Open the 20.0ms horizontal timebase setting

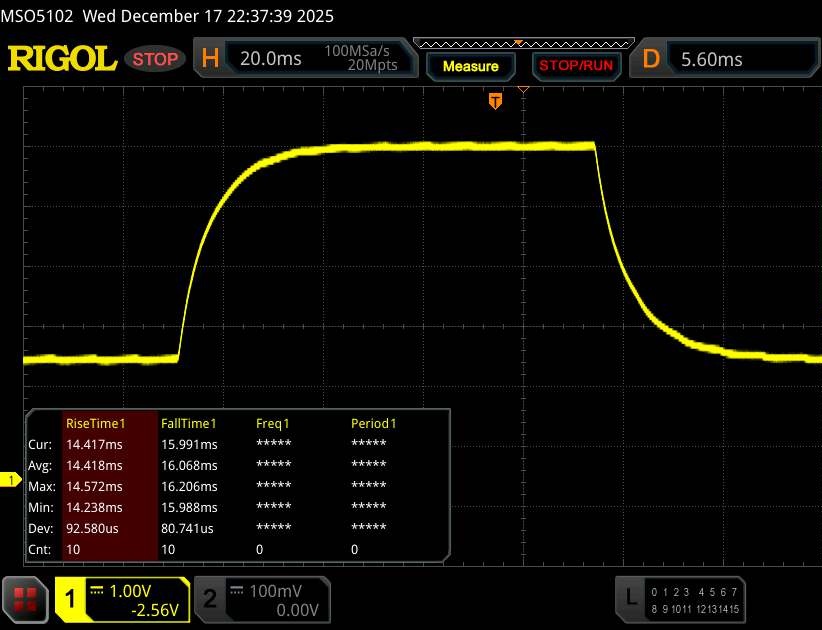click(x=270, y=59)
